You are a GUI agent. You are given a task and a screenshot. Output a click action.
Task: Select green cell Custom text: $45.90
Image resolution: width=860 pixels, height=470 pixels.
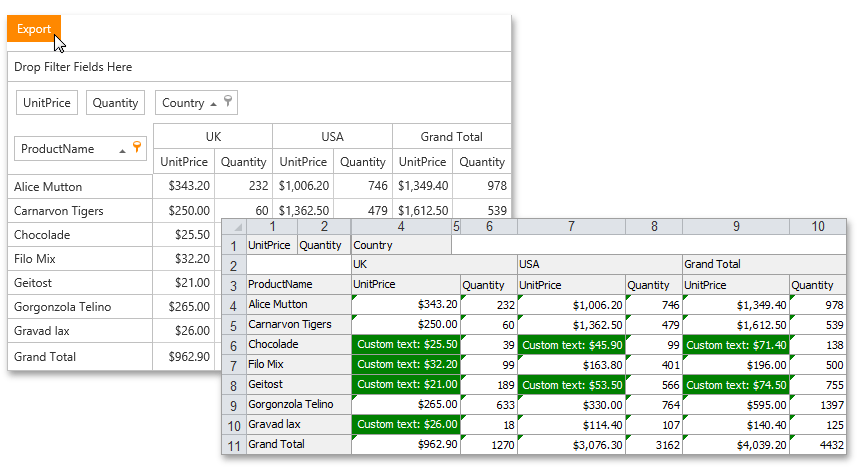pyautogui.click(x=571, y=345)
